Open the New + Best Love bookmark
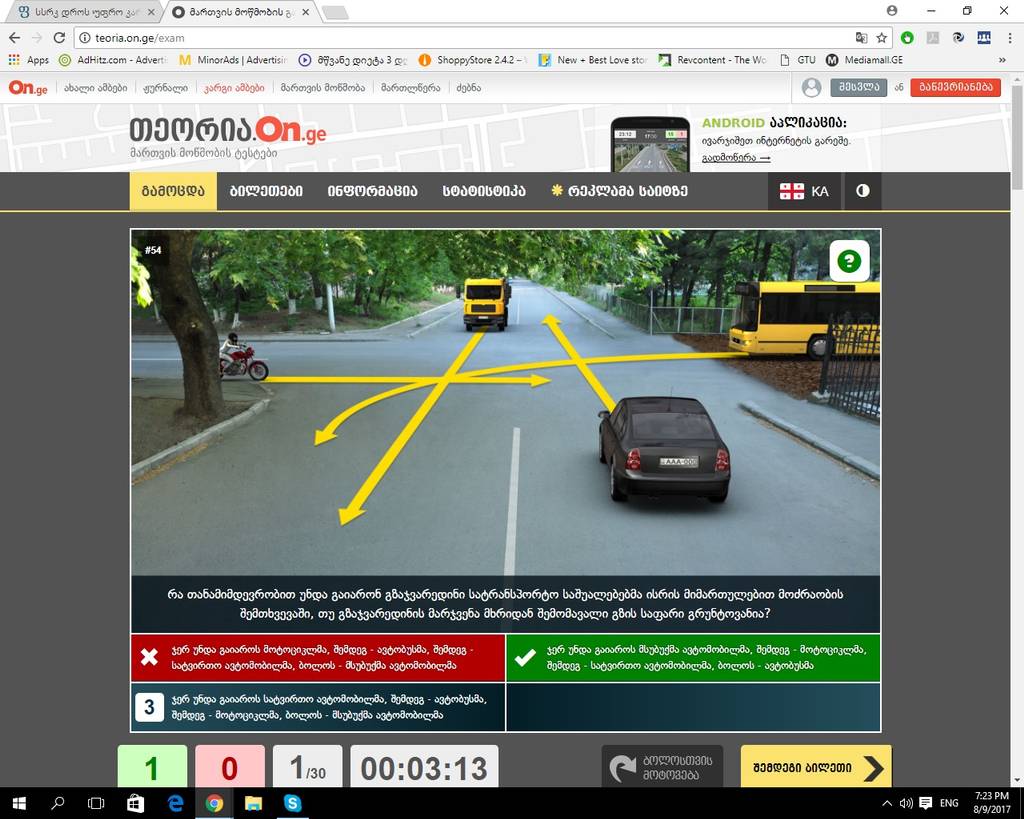The image size is (1024, 819). point(593,60)
